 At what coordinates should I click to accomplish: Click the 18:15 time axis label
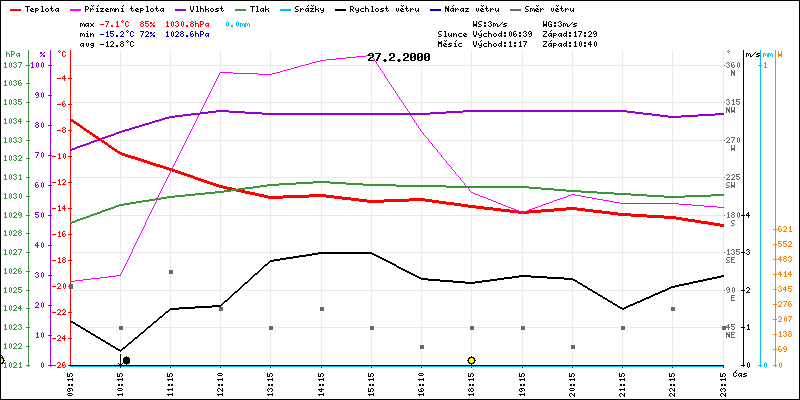point(471,381)
